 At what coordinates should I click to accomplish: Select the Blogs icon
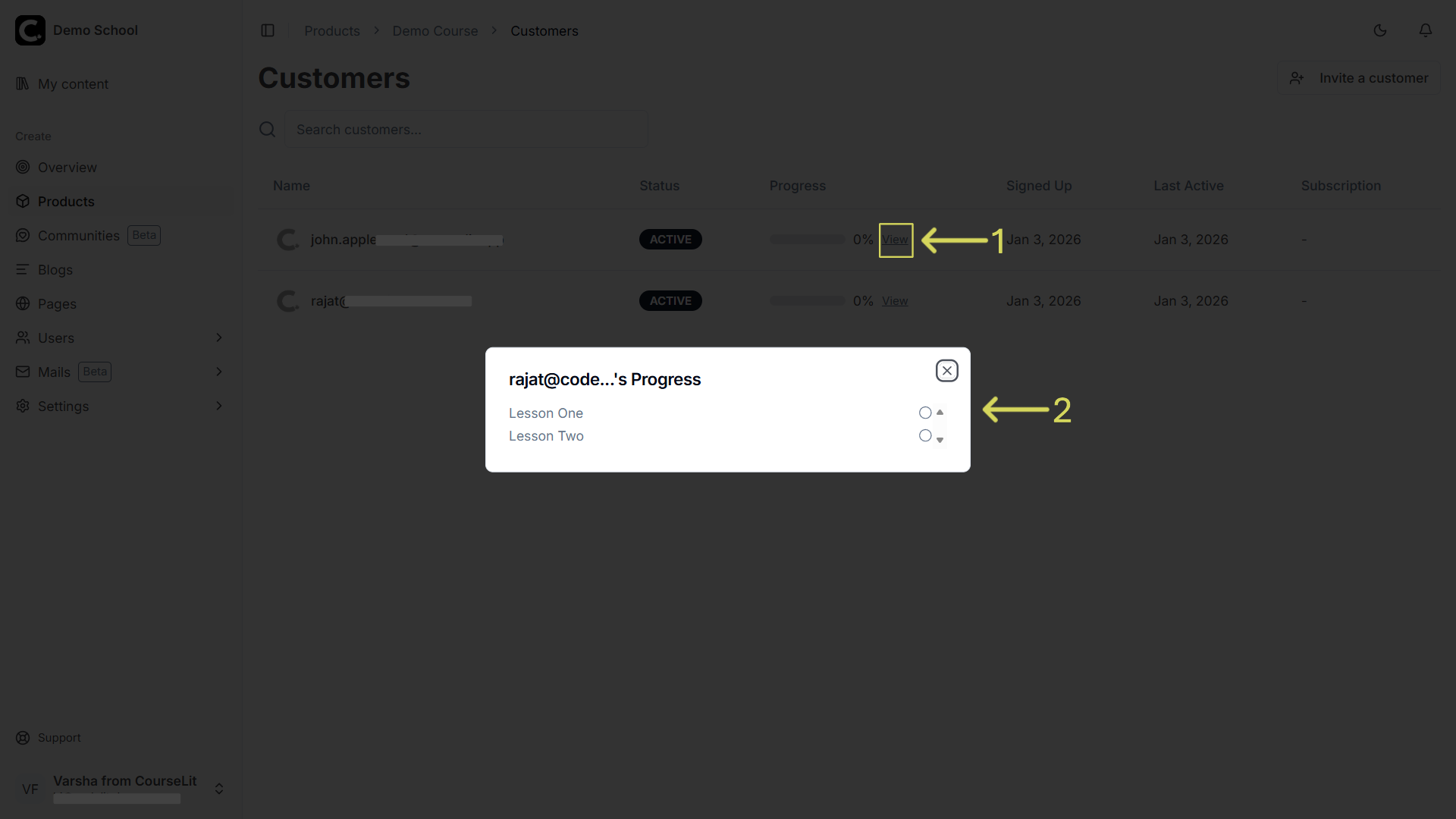[22, 270]
